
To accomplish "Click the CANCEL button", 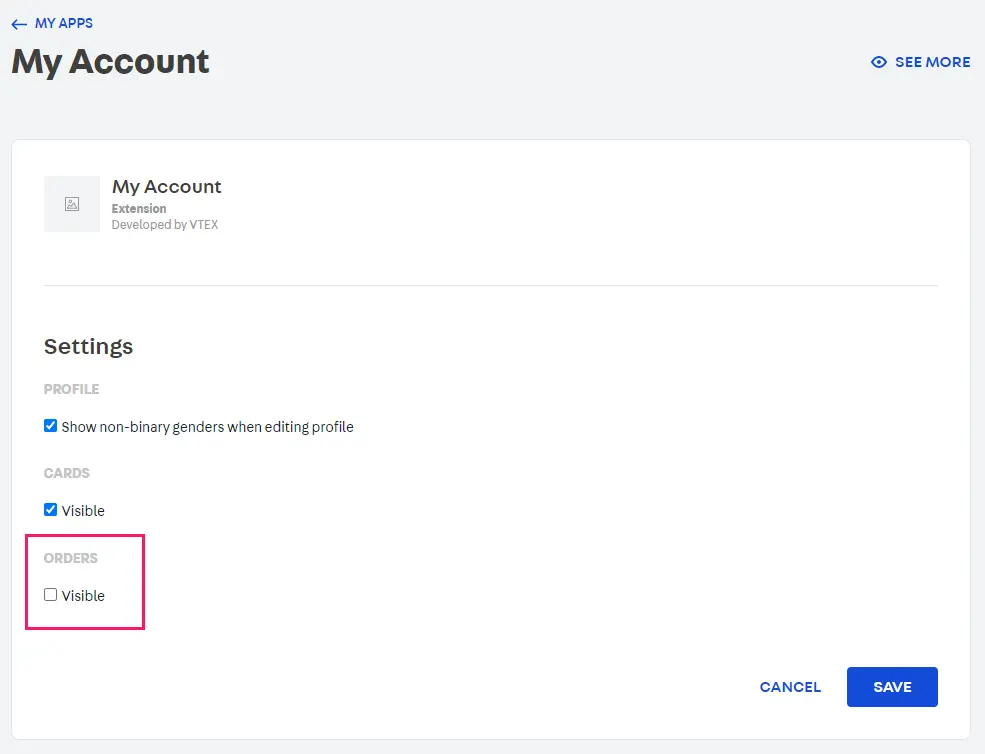I will 790,687.
